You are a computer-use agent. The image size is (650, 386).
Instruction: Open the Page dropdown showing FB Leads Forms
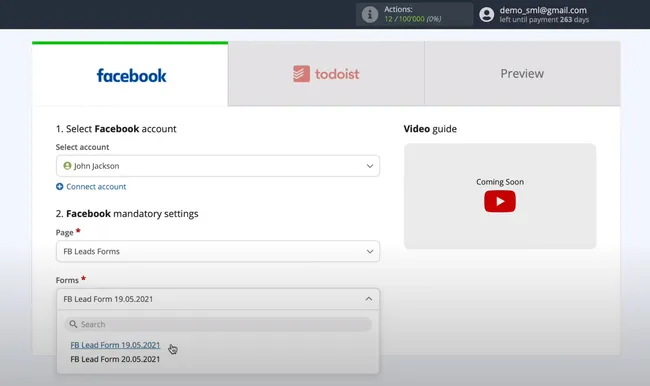point(218,251)
